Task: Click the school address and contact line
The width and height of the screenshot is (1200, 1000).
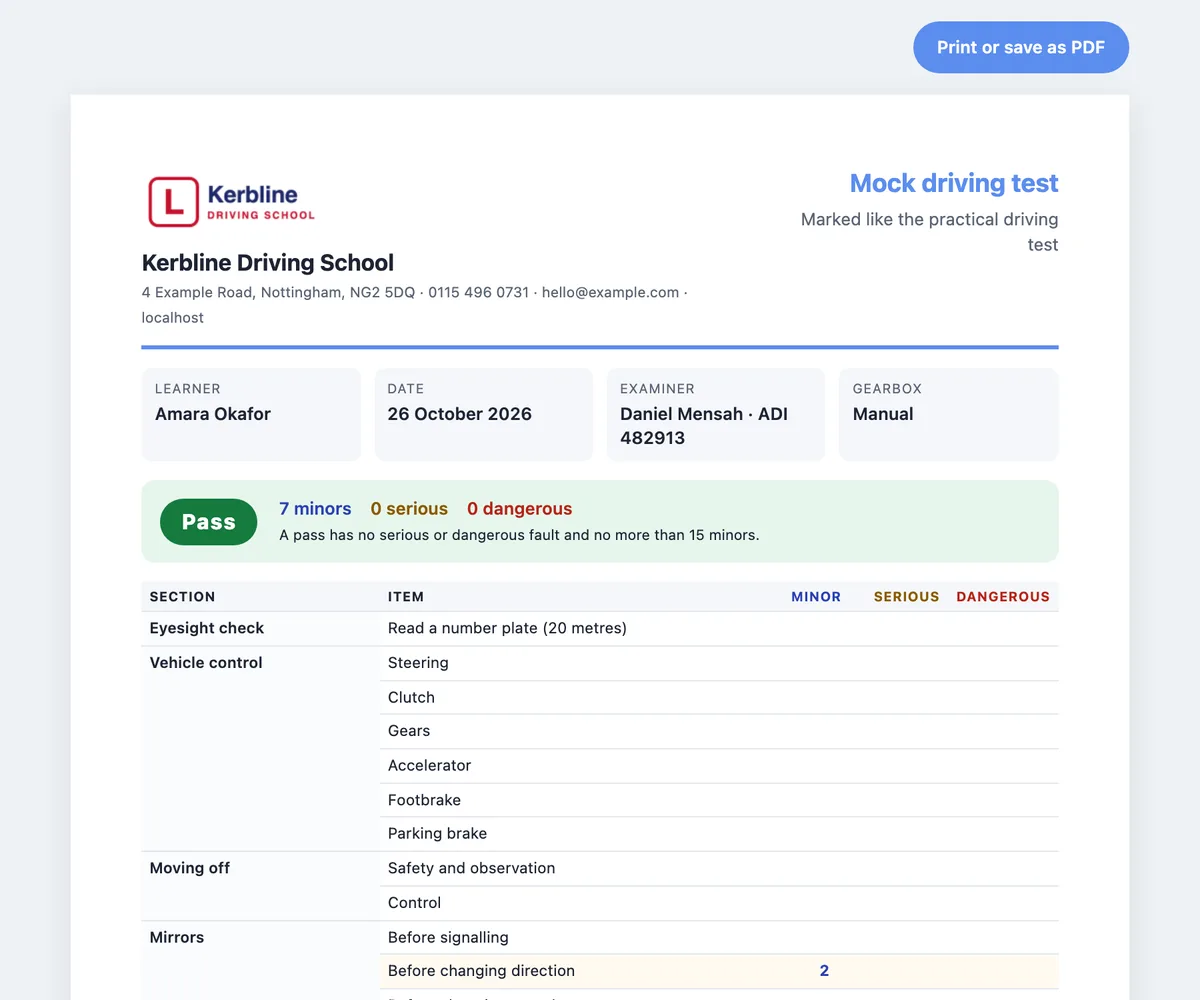Action: click(414, 305)
